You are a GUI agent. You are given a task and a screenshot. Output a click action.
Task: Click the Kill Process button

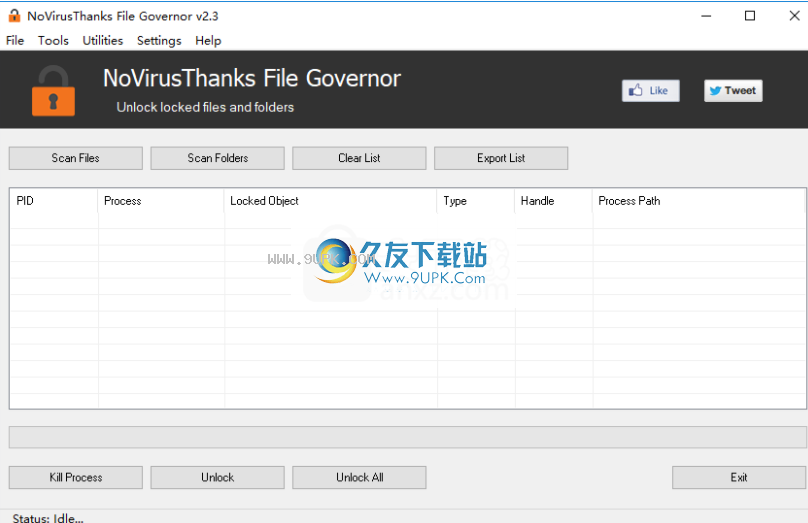76,478
